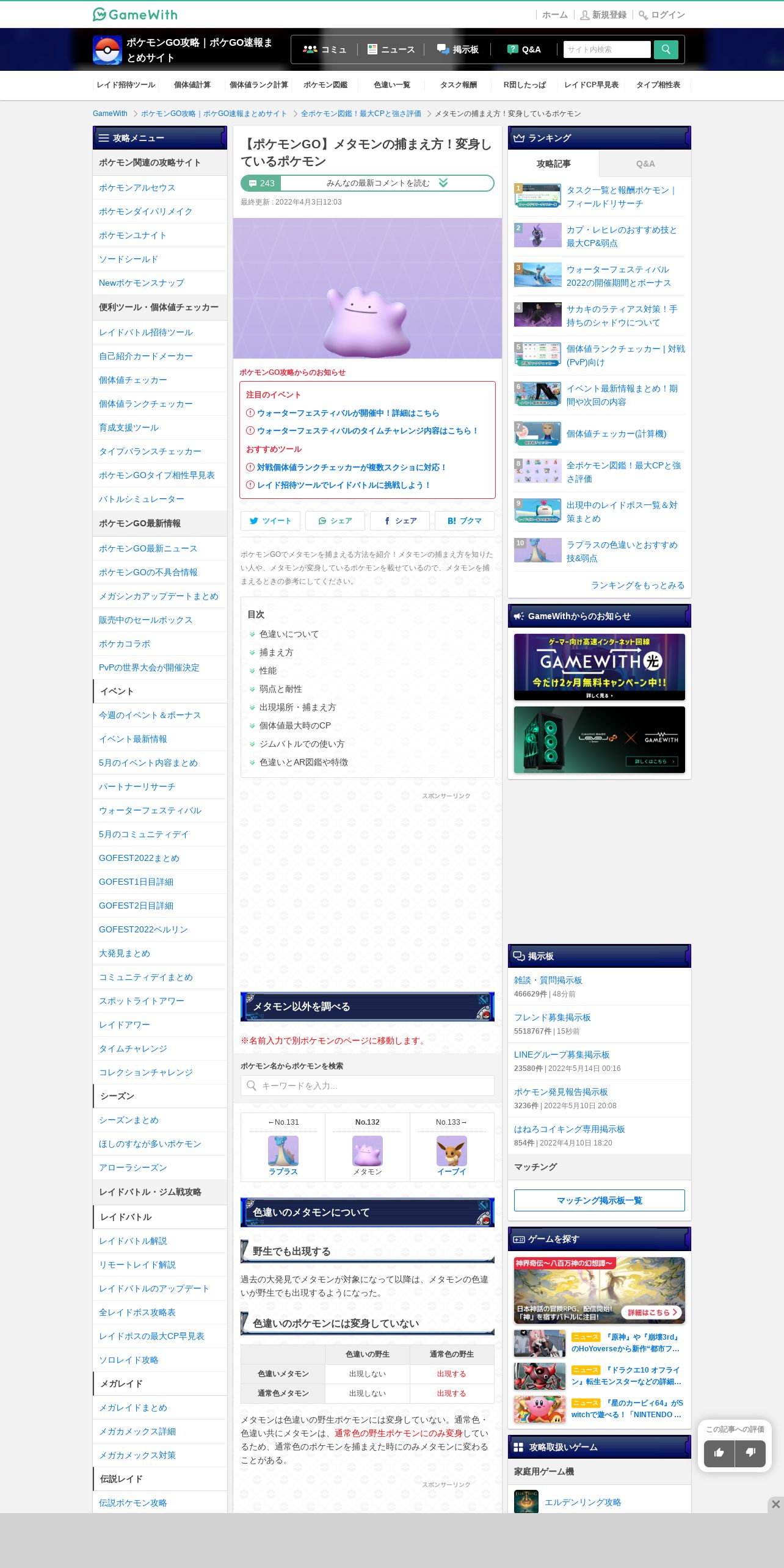Click the サイト内検索 search field
784x1568 pixels.
(607, 49)
